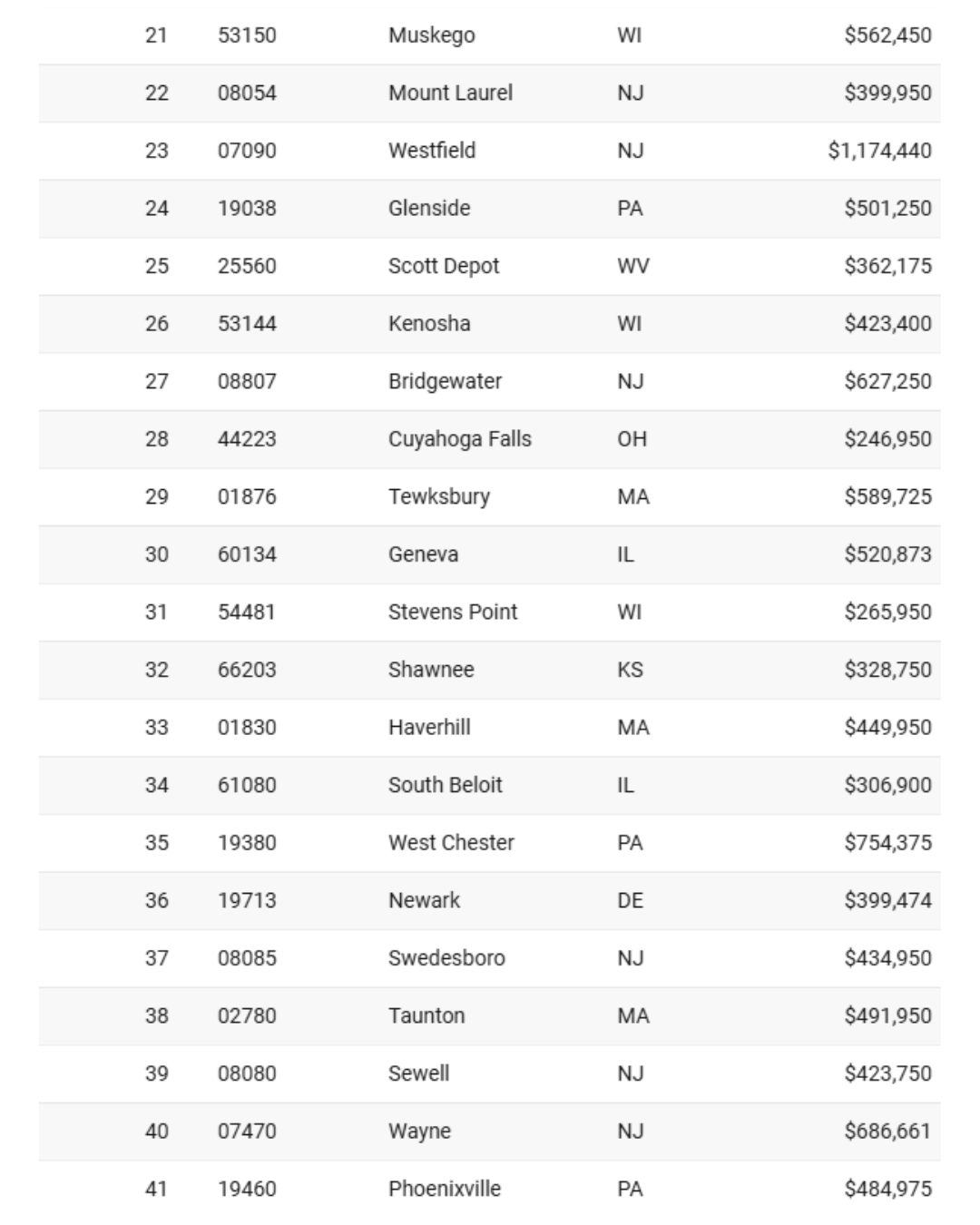Select ZIP code 08054
This screenshot has height=1225, width=980.
click(247, 93)
